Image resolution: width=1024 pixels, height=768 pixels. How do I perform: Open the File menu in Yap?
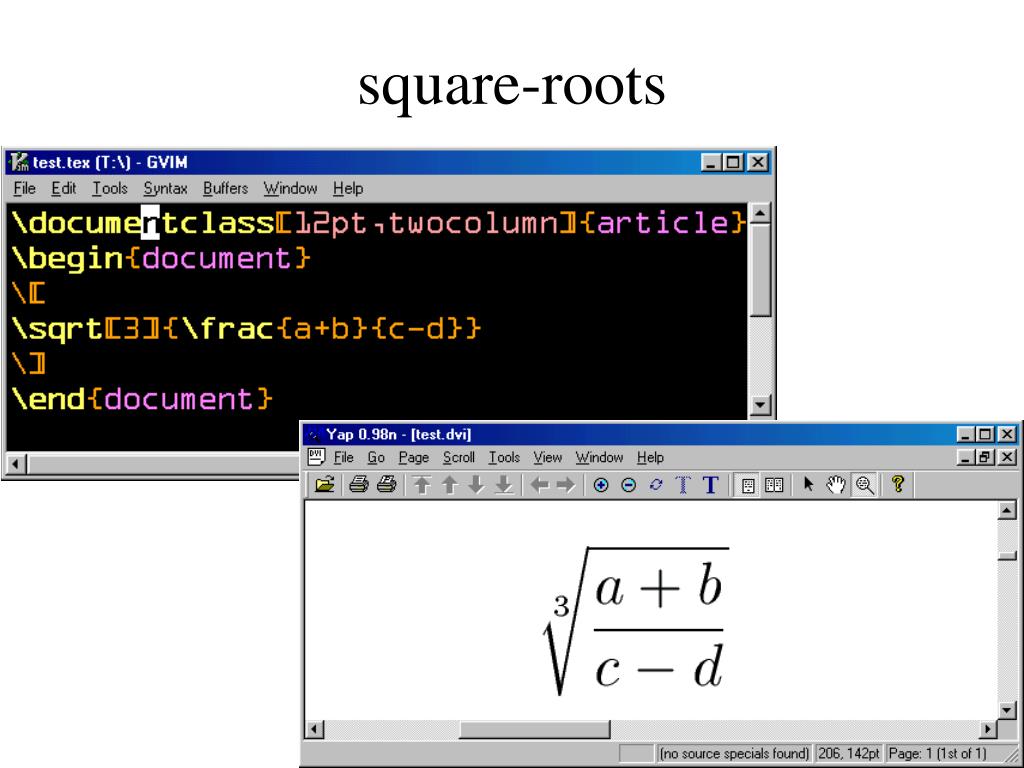[344, 457]
